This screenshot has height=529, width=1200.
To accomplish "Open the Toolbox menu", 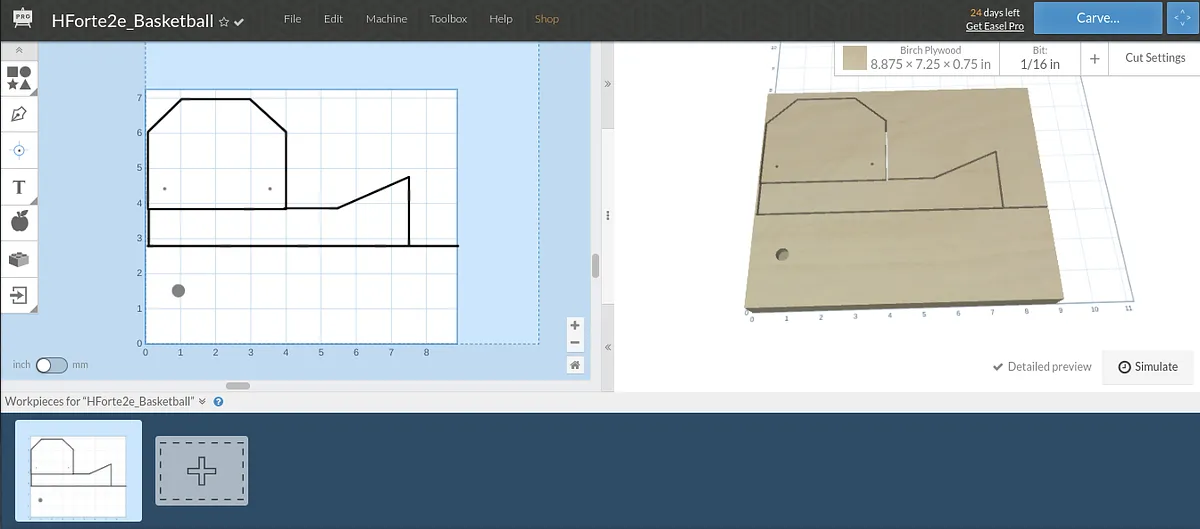I will (448, 19).
